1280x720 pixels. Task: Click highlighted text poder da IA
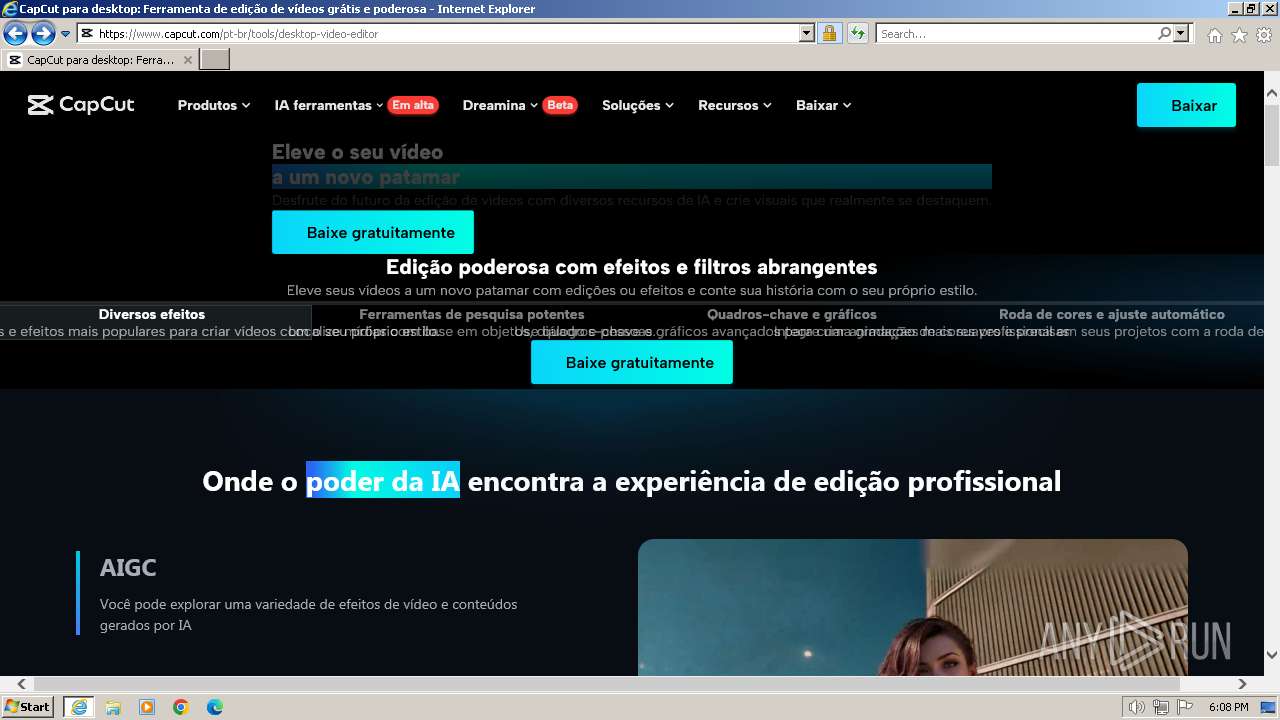coord(383,481)
